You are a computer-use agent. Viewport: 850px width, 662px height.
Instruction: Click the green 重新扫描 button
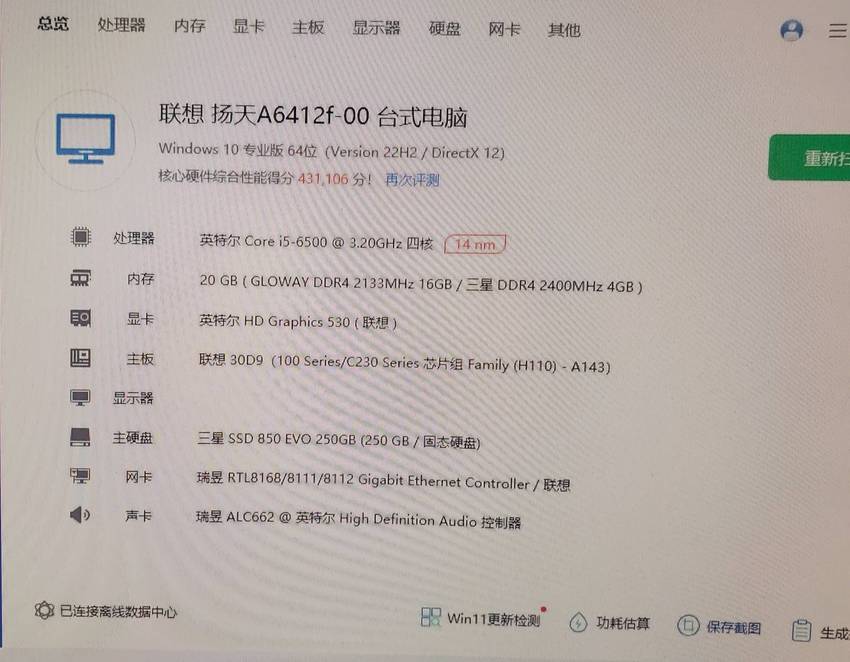(x=809, y=158)
